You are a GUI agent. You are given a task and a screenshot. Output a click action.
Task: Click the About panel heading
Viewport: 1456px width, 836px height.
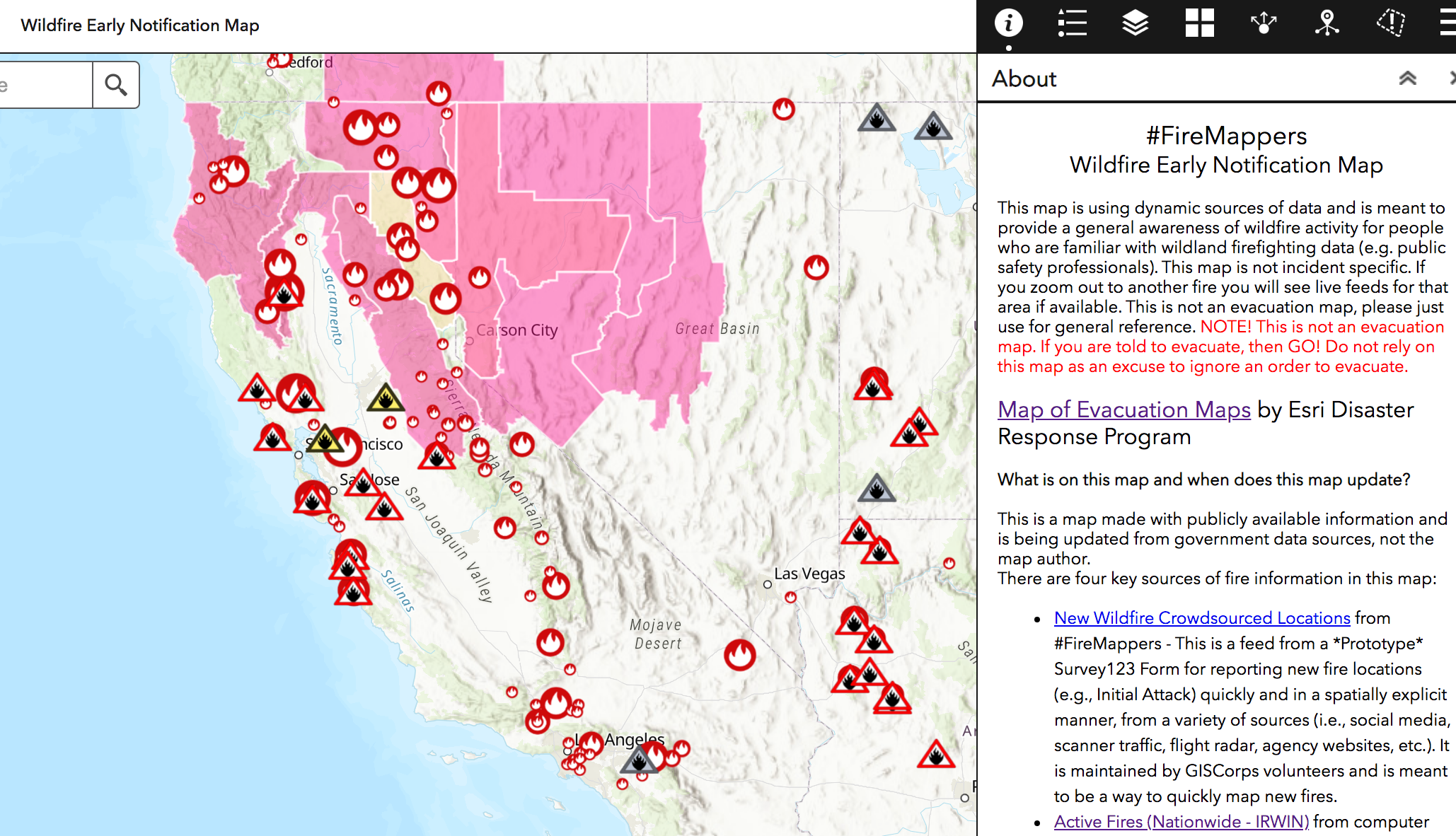click(1024, 79)
